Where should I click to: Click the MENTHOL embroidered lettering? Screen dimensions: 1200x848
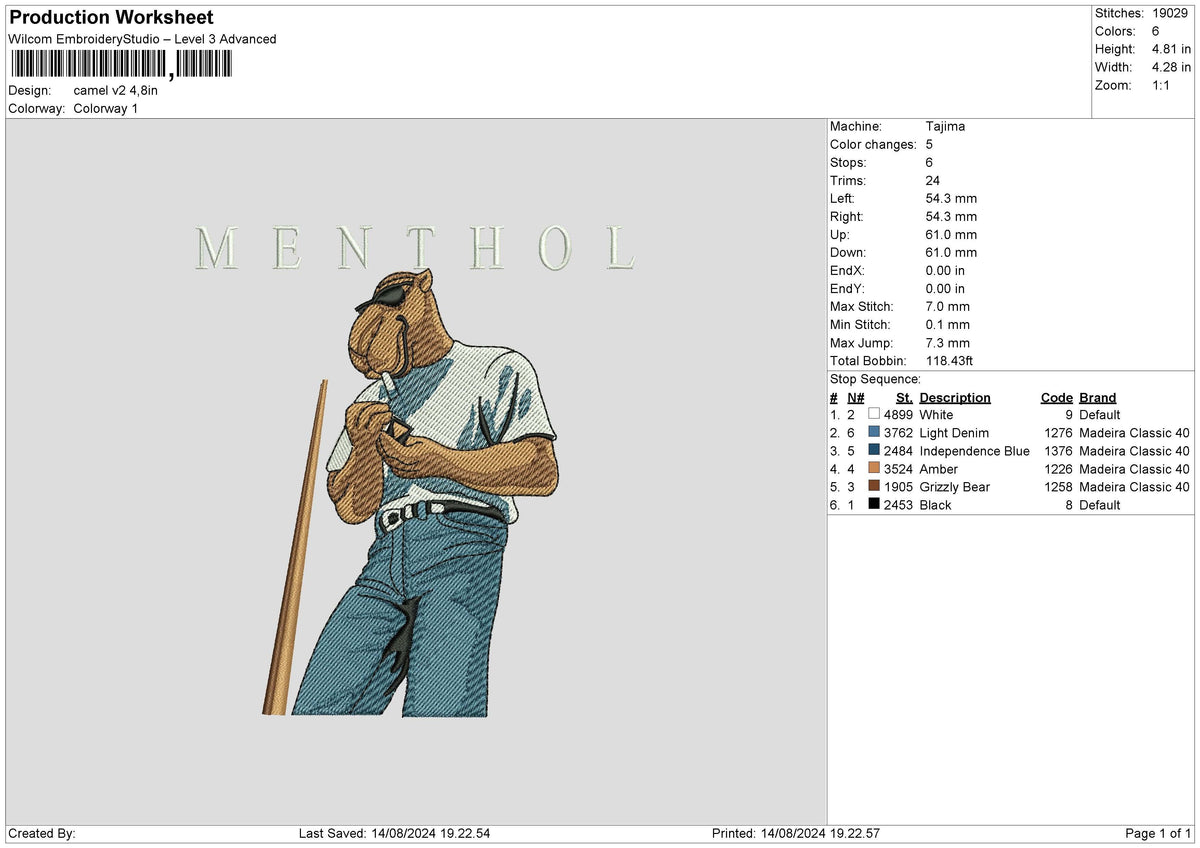click(416, 248)
